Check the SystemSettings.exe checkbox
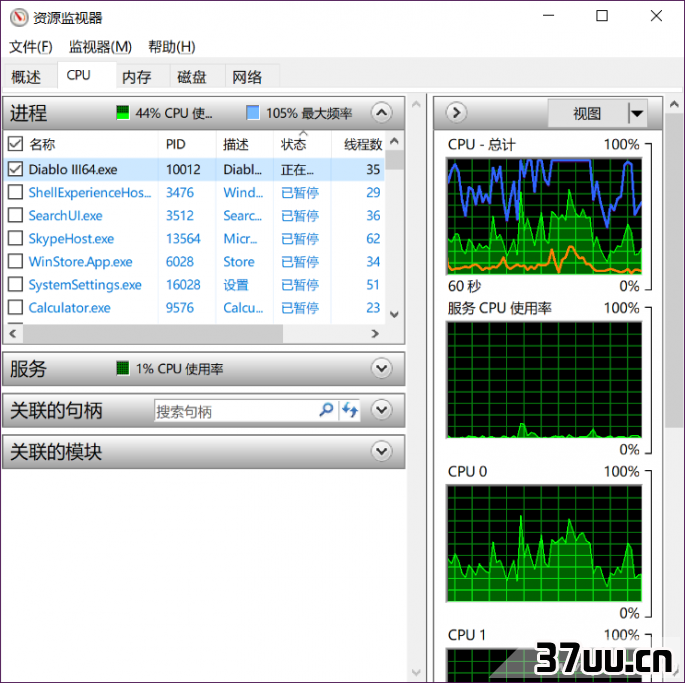 (x=15, y=284)
